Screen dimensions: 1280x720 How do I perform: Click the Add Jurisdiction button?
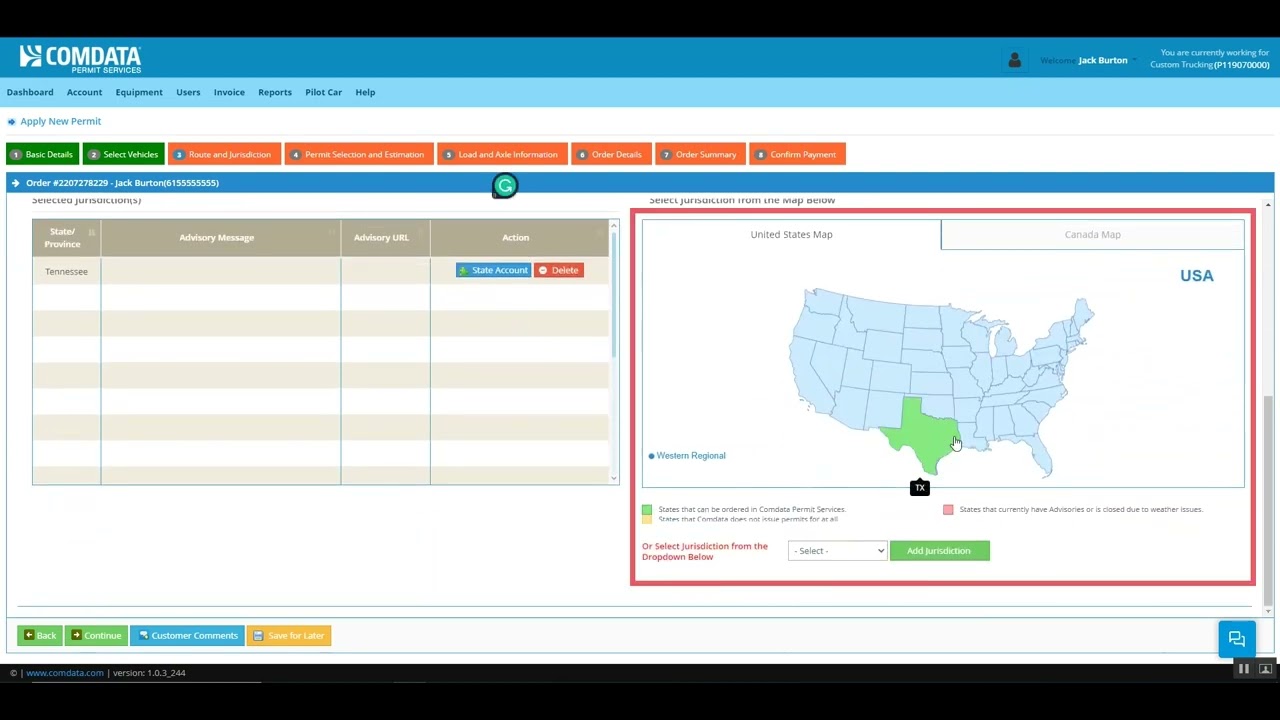pos(939,551)
